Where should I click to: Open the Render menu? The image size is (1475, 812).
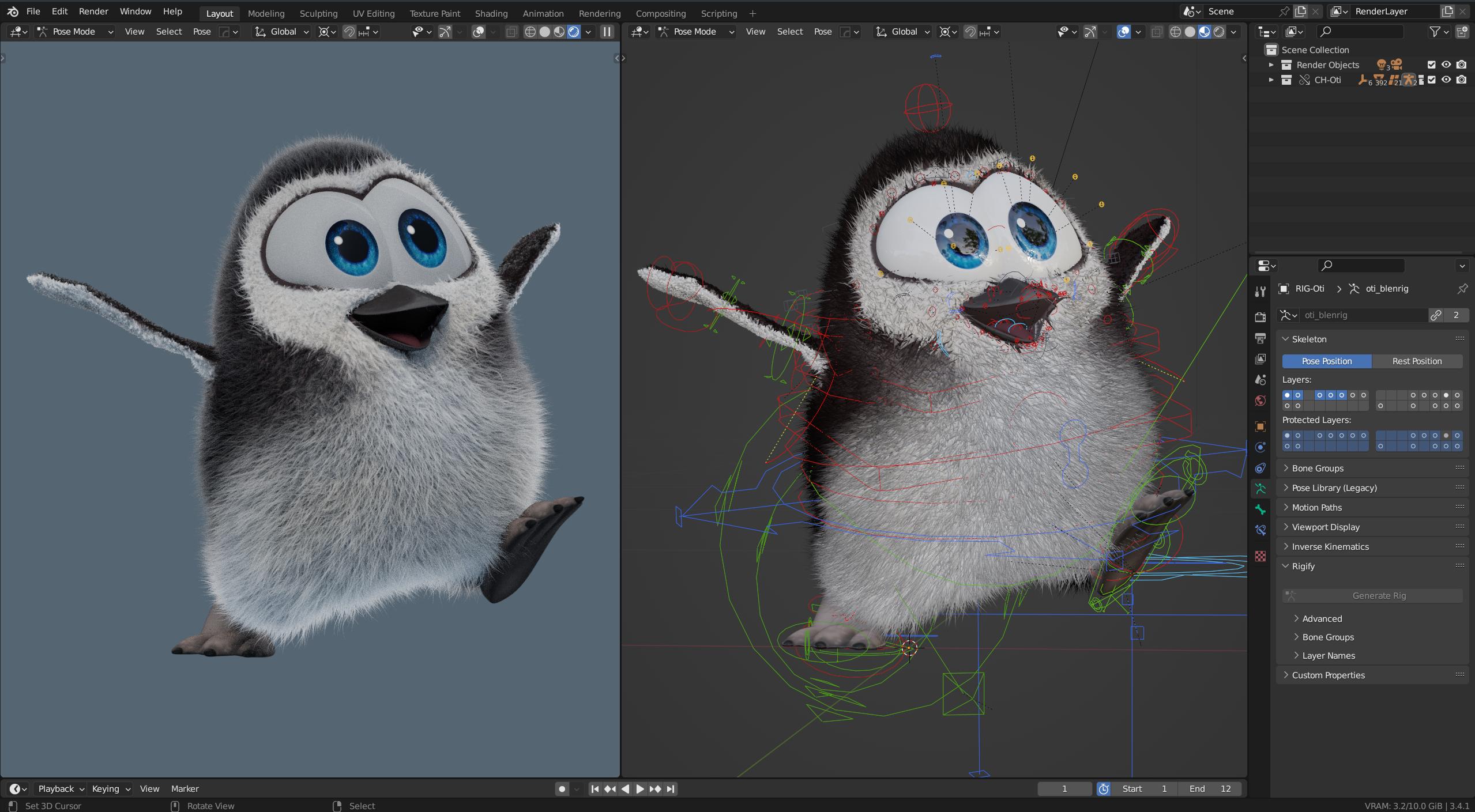point(93,12)
